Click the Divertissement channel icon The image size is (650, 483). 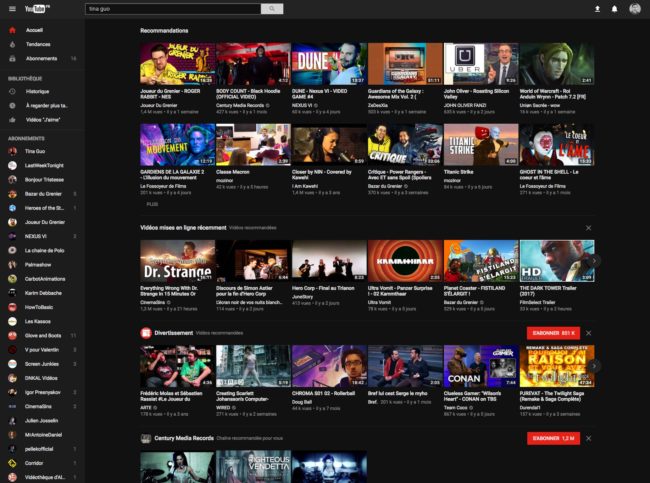146,333
